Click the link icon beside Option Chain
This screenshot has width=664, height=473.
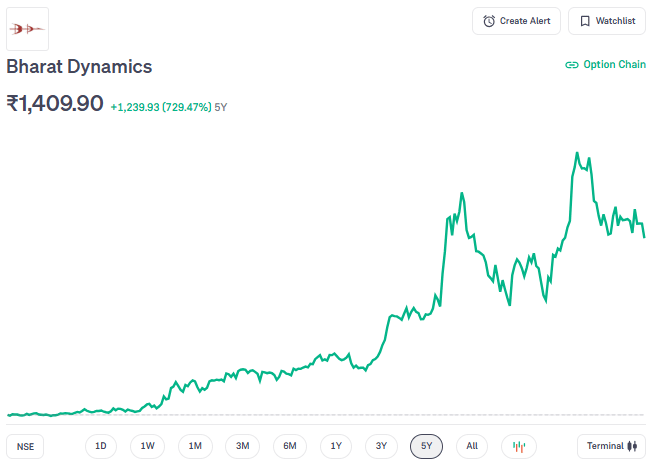[572, 65]
